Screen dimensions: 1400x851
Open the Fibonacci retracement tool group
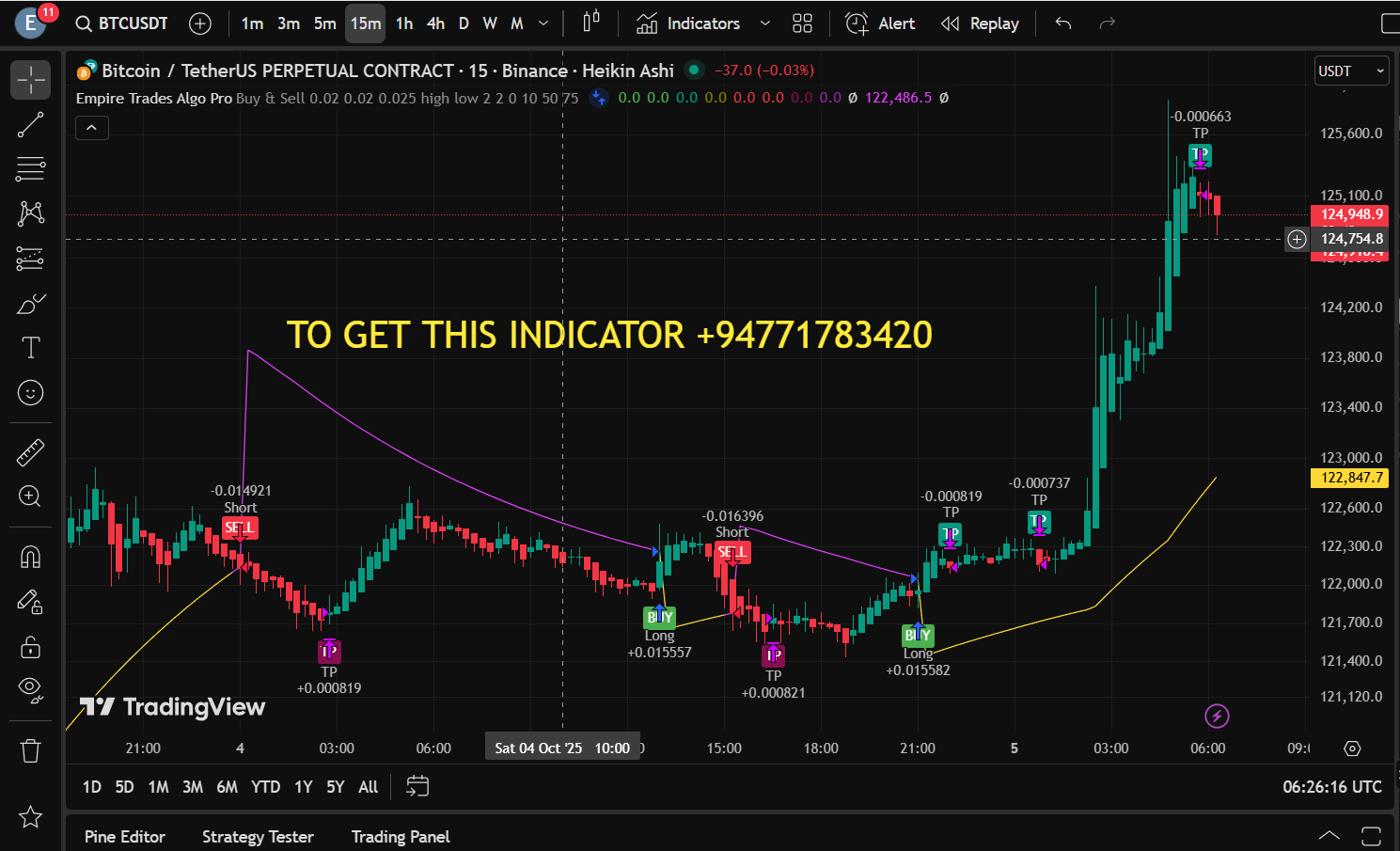pyautogui.click(x=30, y=169)
